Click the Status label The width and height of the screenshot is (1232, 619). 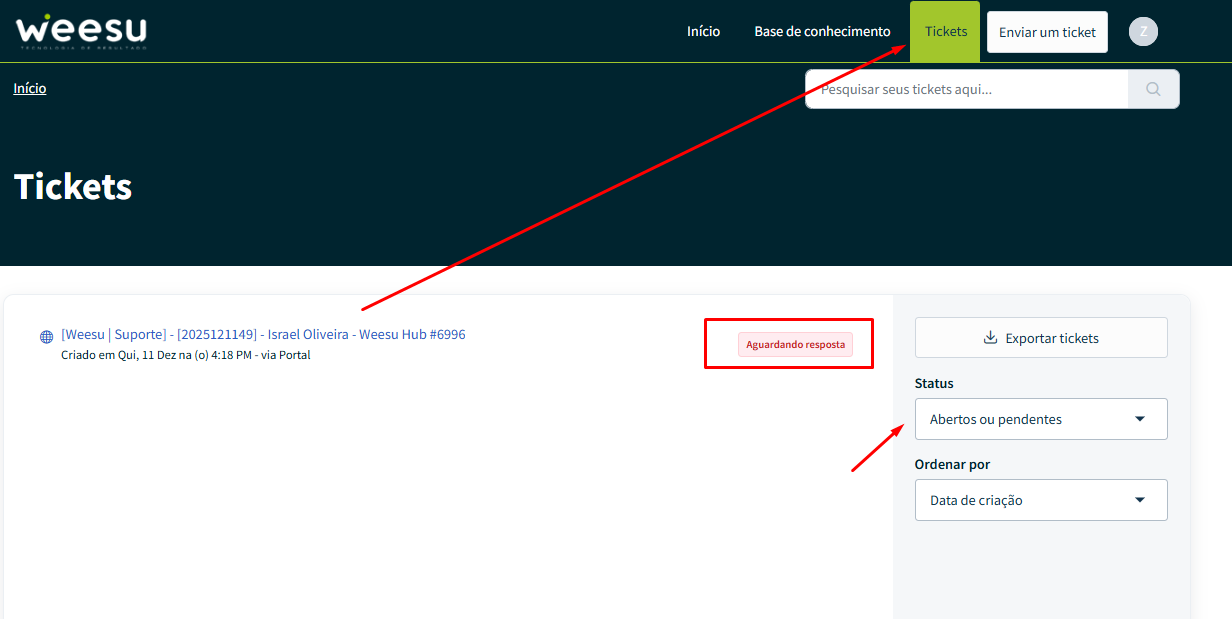point(934,383)
